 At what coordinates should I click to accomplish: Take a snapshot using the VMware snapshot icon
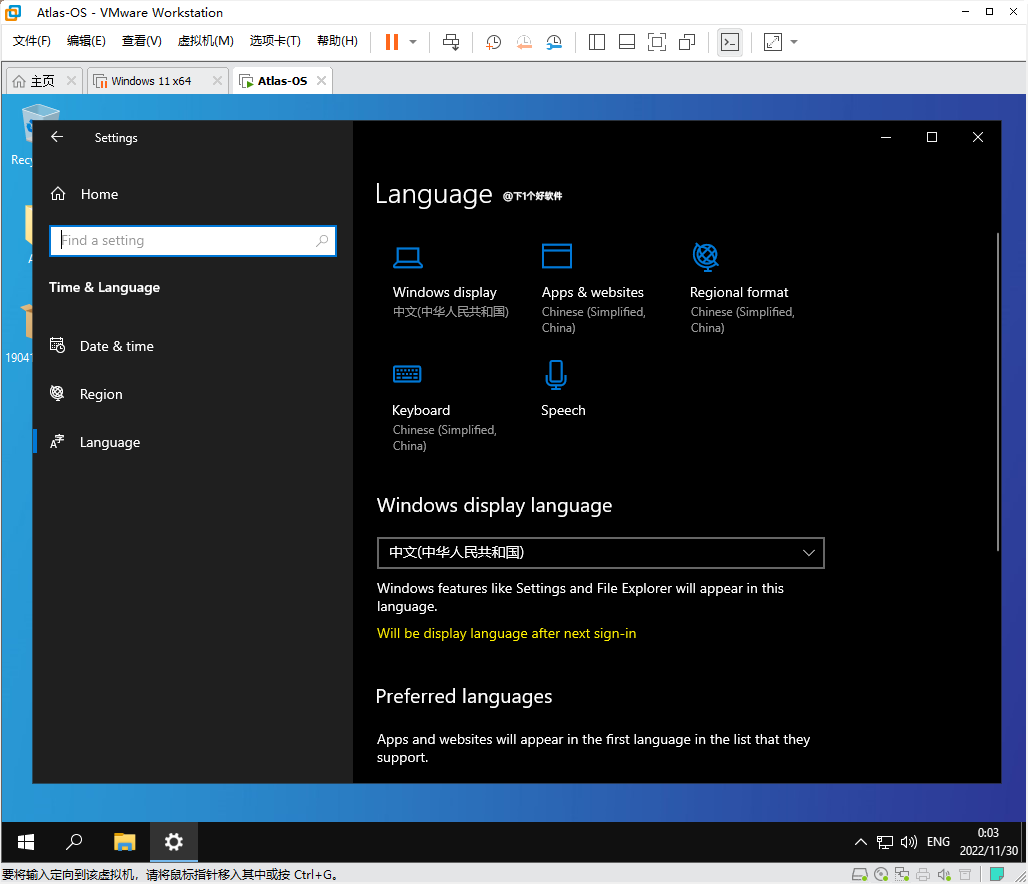[x=493, y=42]
